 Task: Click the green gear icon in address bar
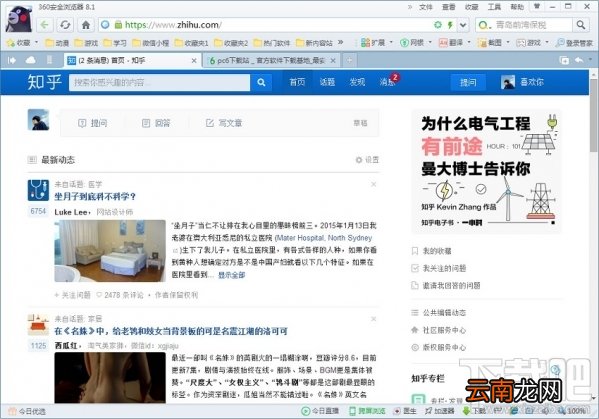click(x=438, y=25)
